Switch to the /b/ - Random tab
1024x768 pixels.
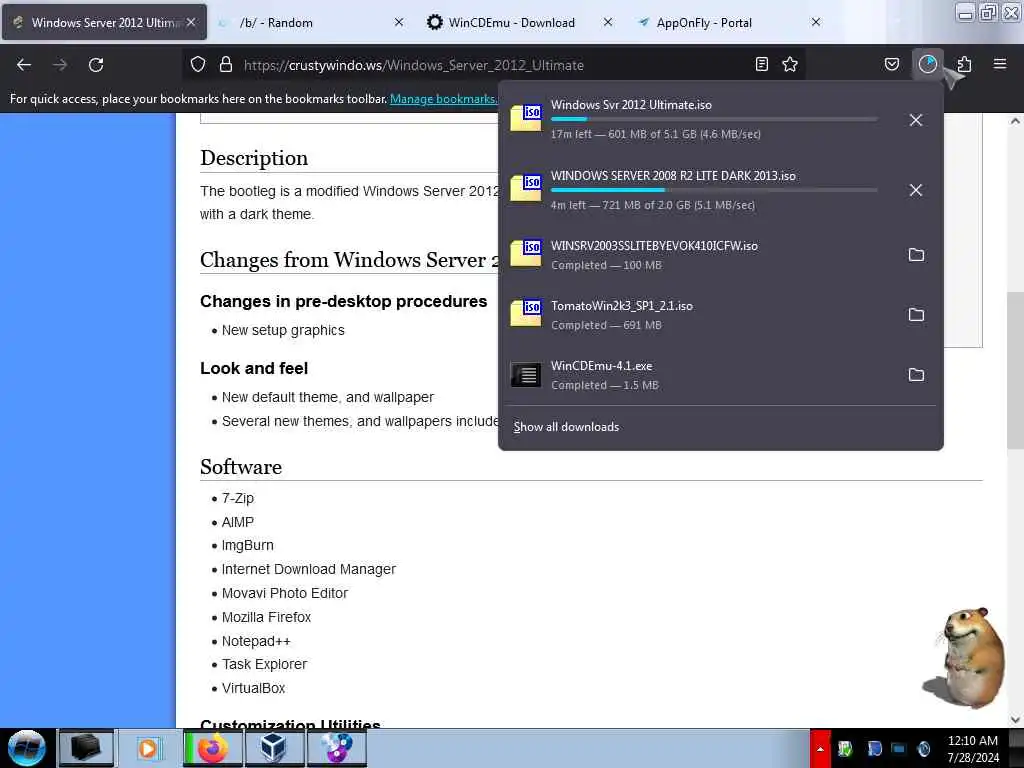click(x=276, y=23)
